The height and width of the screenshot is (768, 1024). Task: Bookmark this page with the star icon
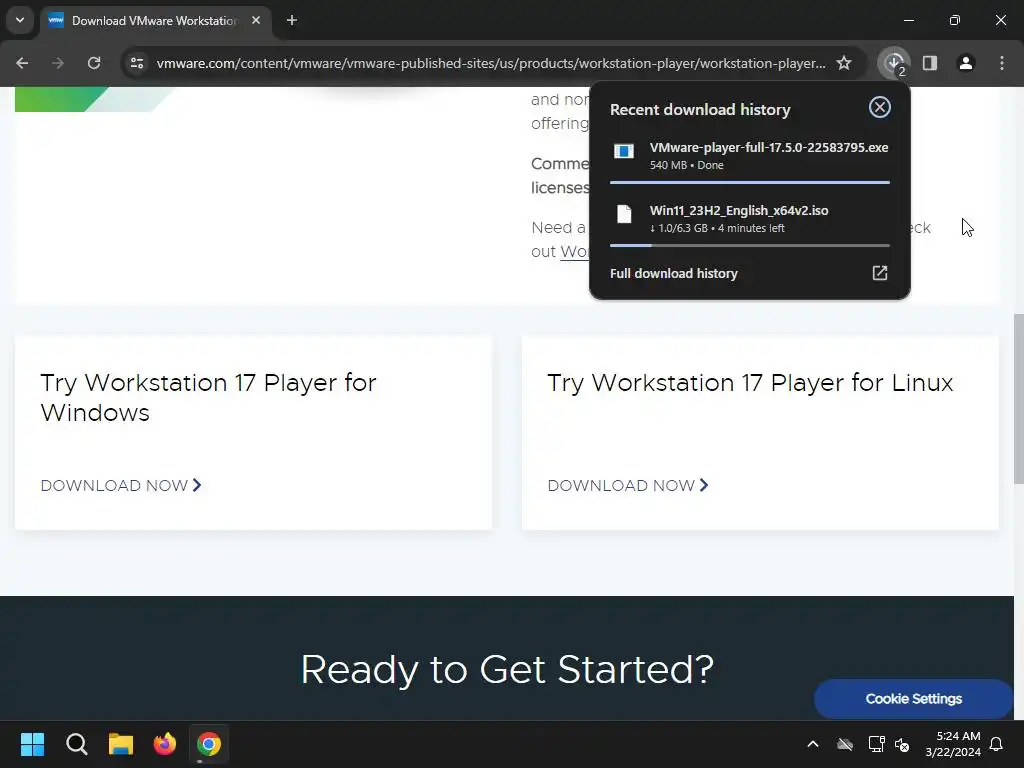(844, 63)
